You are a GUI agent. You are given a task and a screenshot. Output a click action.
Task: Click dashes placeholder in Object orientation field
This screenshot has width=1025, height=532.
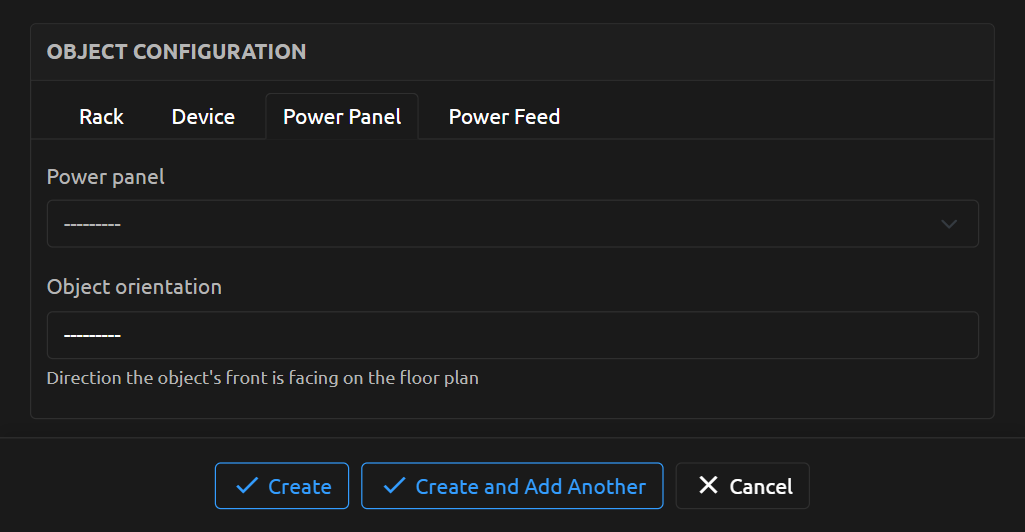pos(92,335)
